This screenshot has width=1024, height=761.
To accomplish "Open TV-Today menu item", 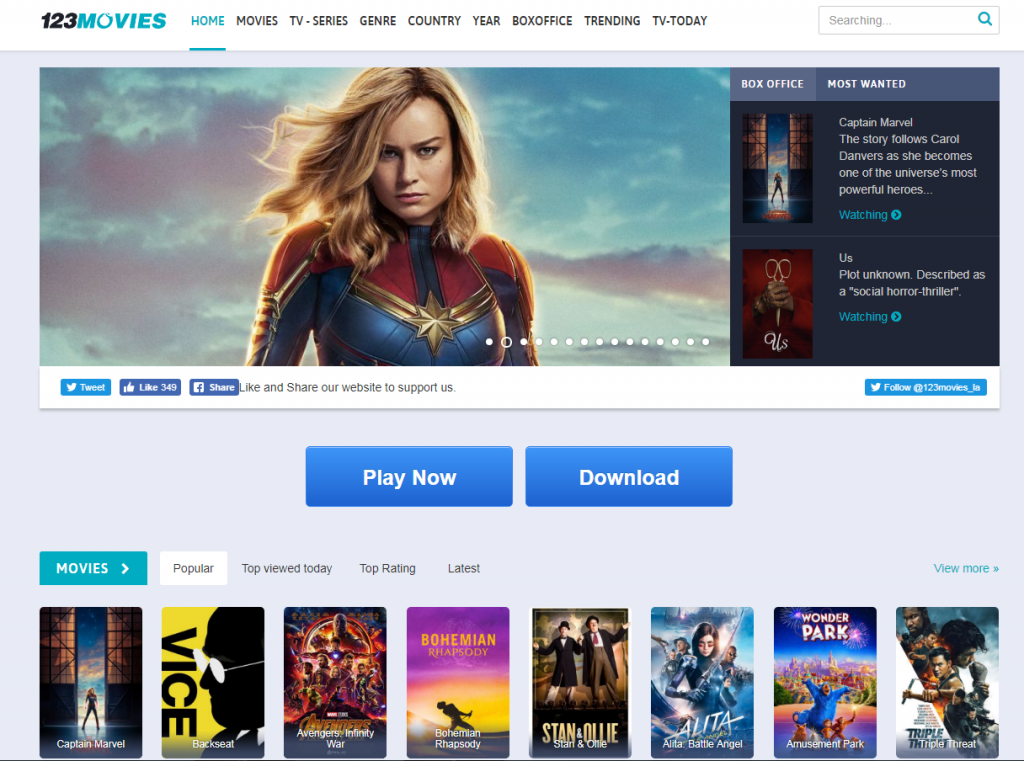I will 680,21.
